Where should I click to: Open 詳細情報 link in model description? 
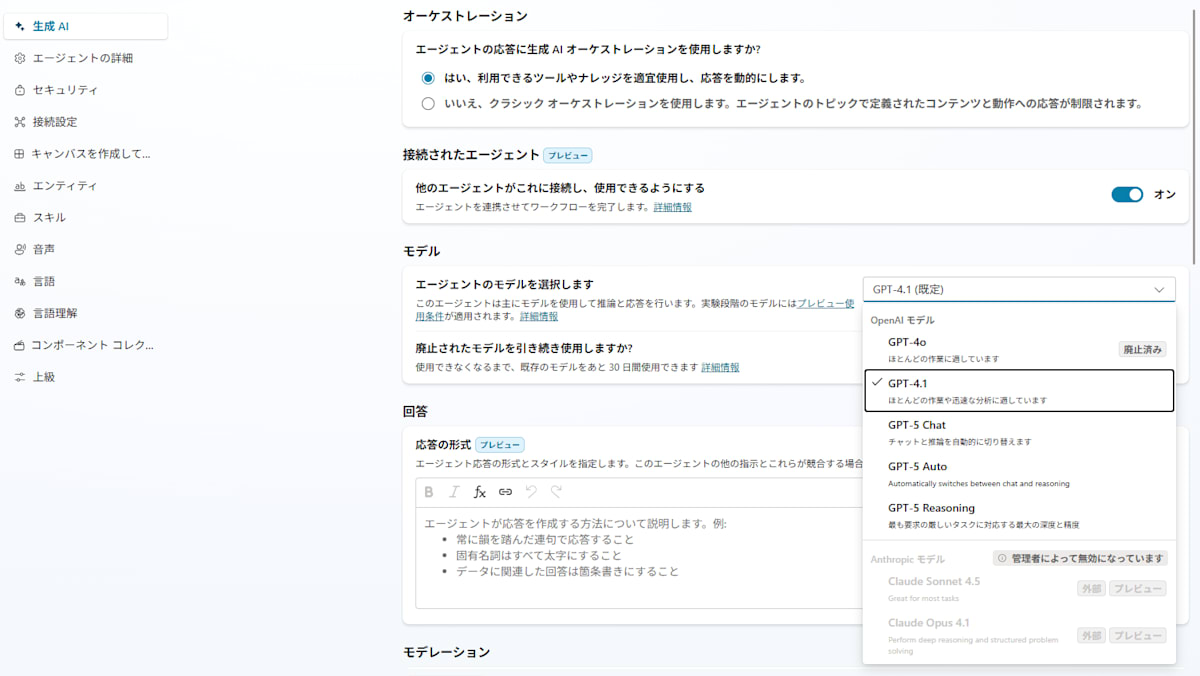[539, 316]
